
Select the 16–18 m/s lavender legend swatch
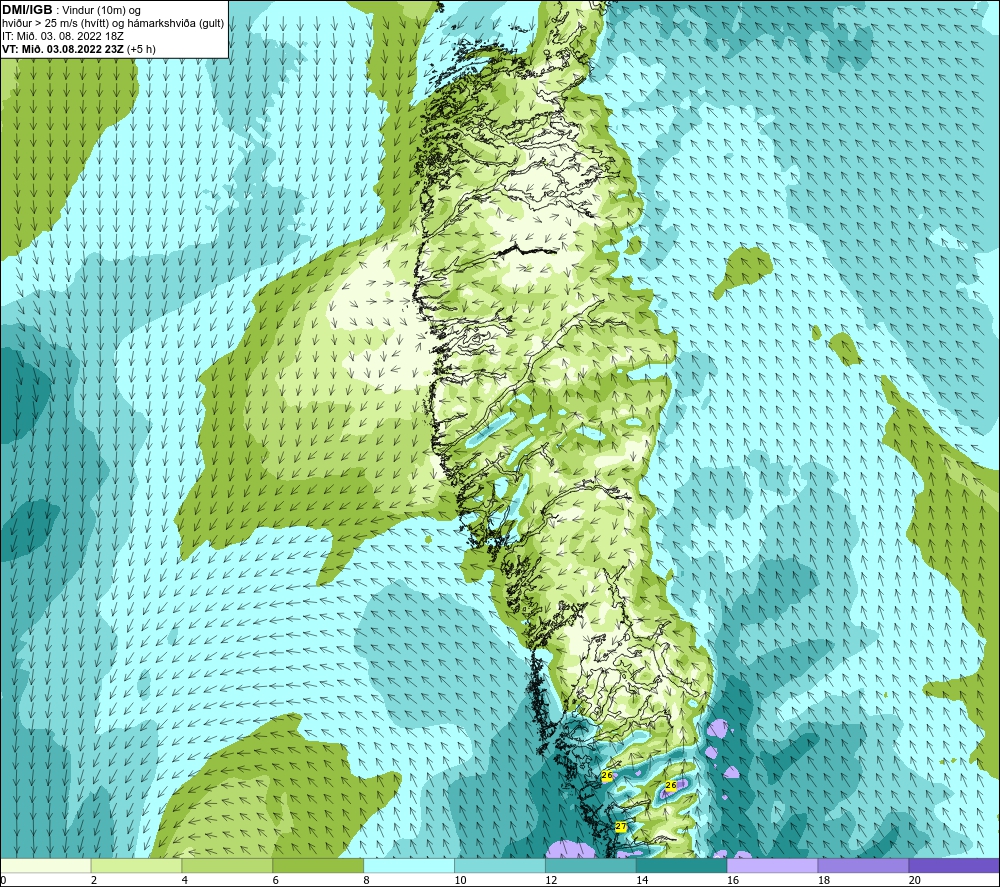point(772,865)
